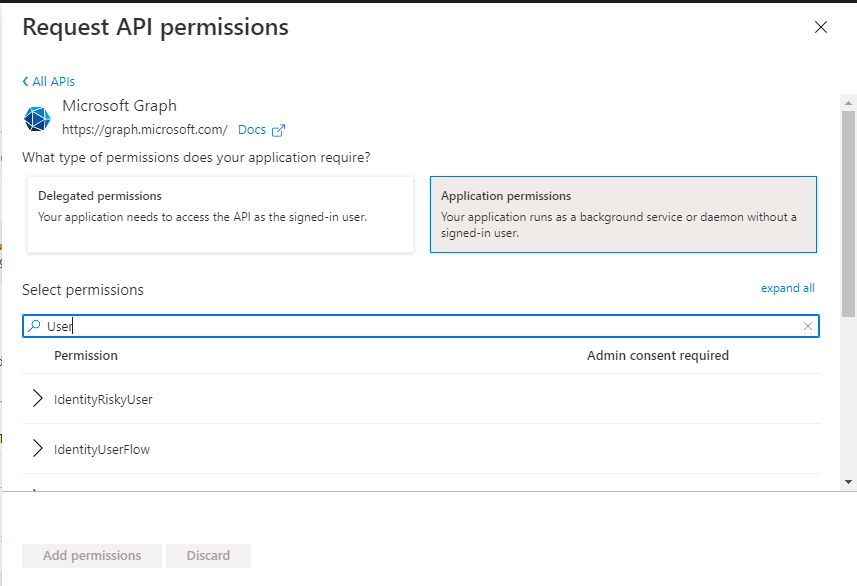Viewport: 857px width, 586px height.
Task: Click the Discard button
Action: coord(208,555)
